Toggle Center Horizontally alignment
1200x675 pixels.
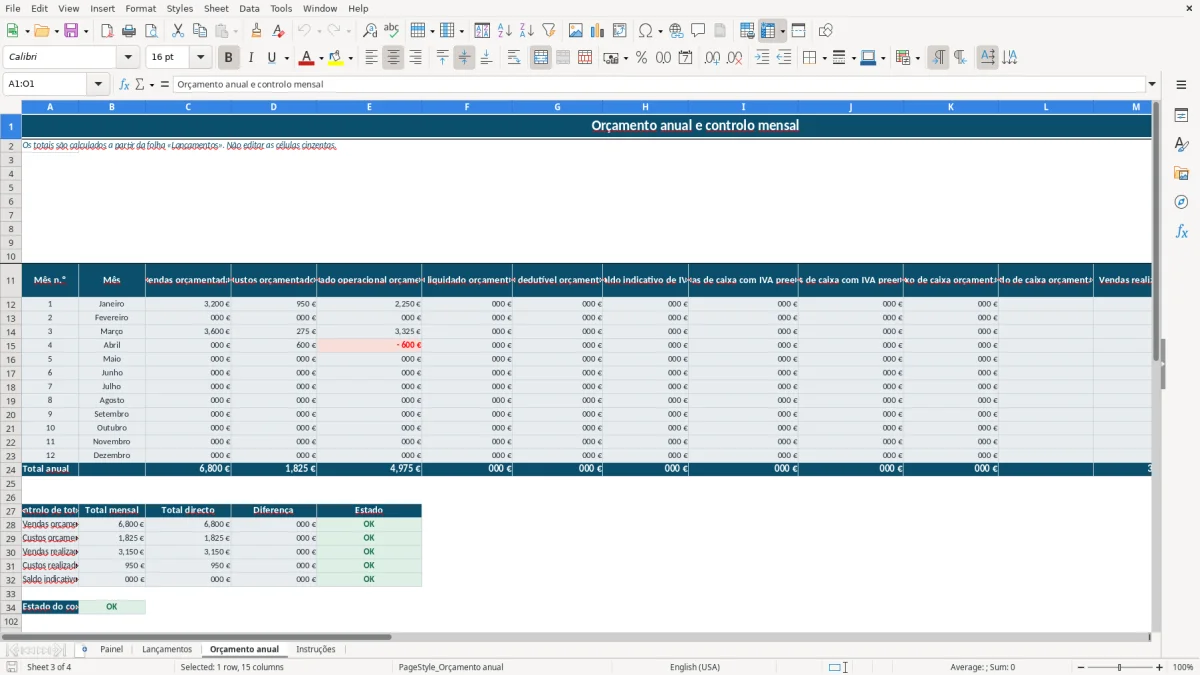pyautogui.click(x=393, y=58)
